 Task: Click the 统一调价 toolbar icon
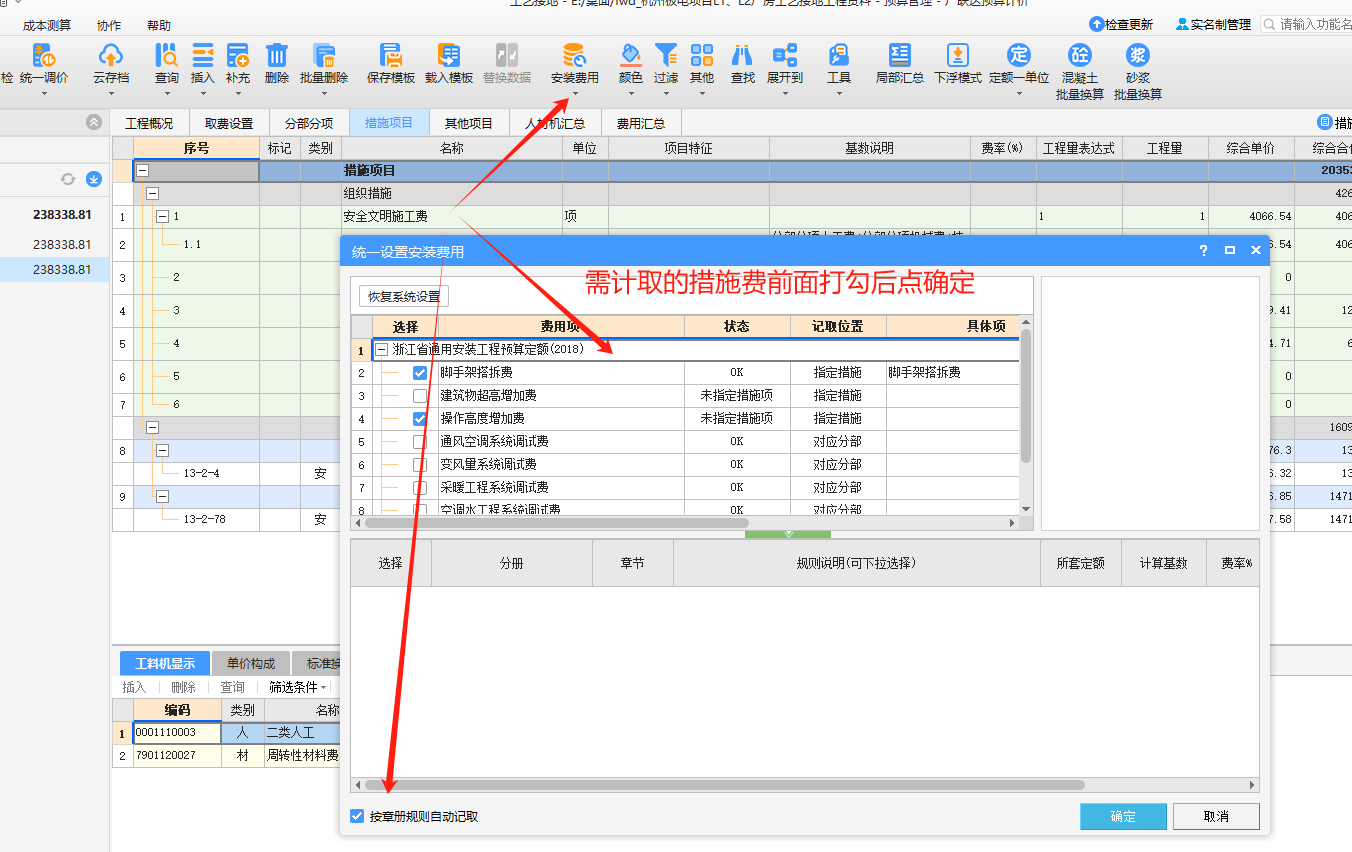(44, 56)
